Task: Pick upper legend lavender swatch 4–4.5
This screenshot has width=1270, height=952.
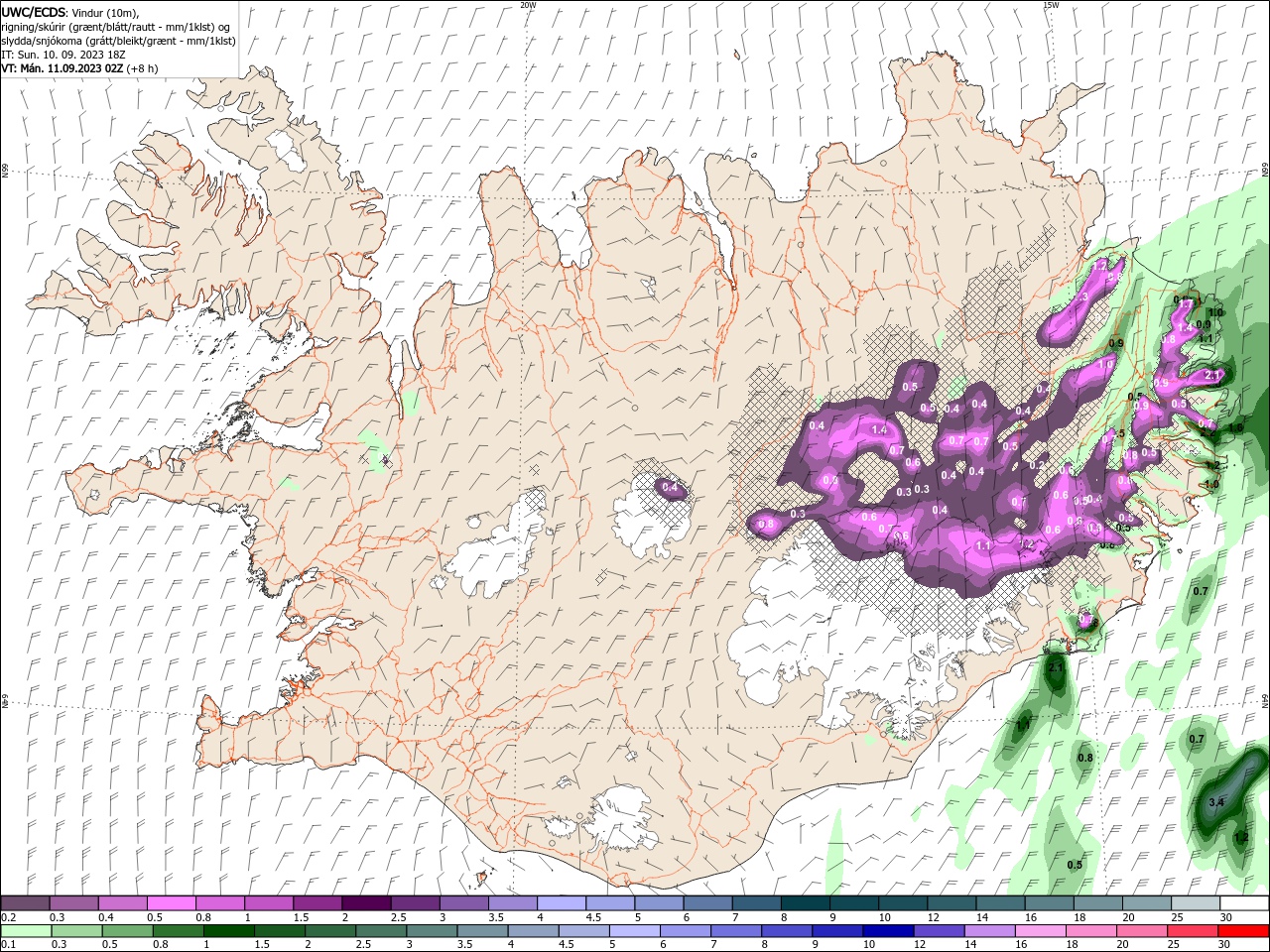Action: tap(562, 903)
